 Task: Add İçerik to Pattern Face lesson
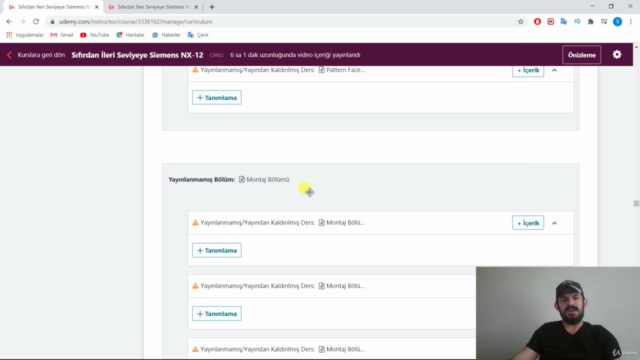[528, 70]
